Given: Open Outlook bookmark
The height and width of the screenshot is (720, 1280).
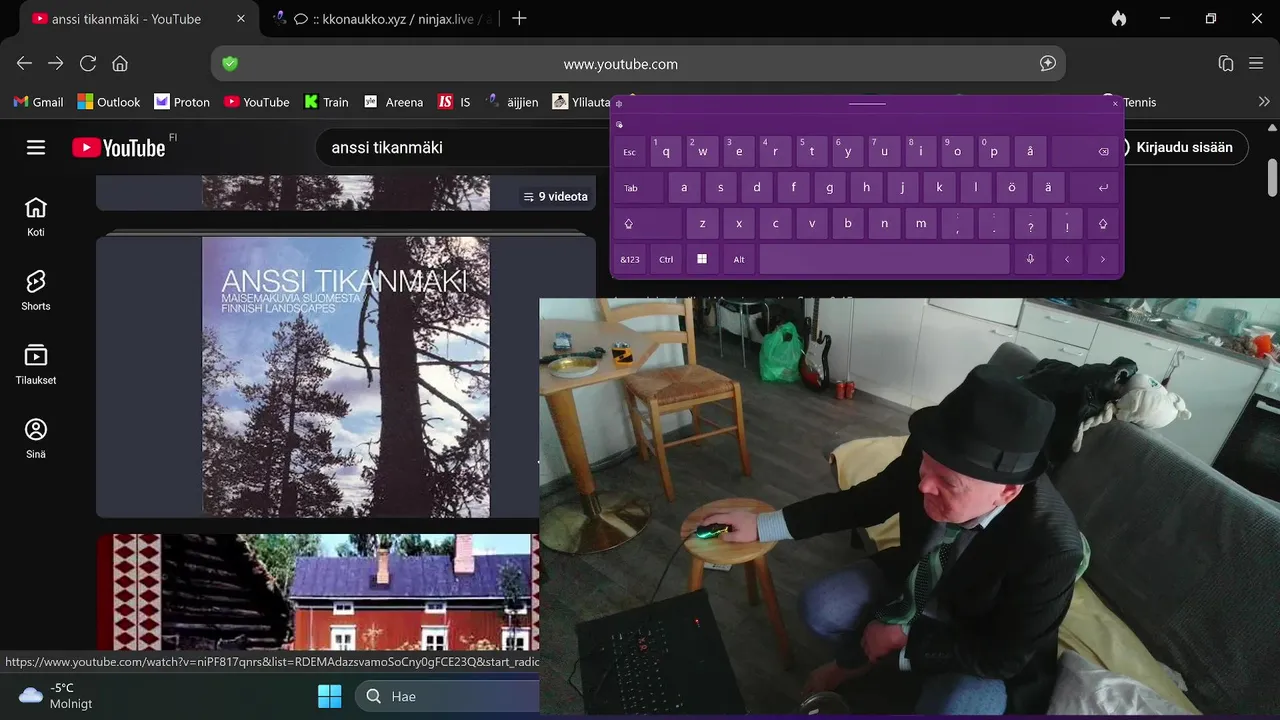Looking at the screenshot, I should tap(109, 102).
